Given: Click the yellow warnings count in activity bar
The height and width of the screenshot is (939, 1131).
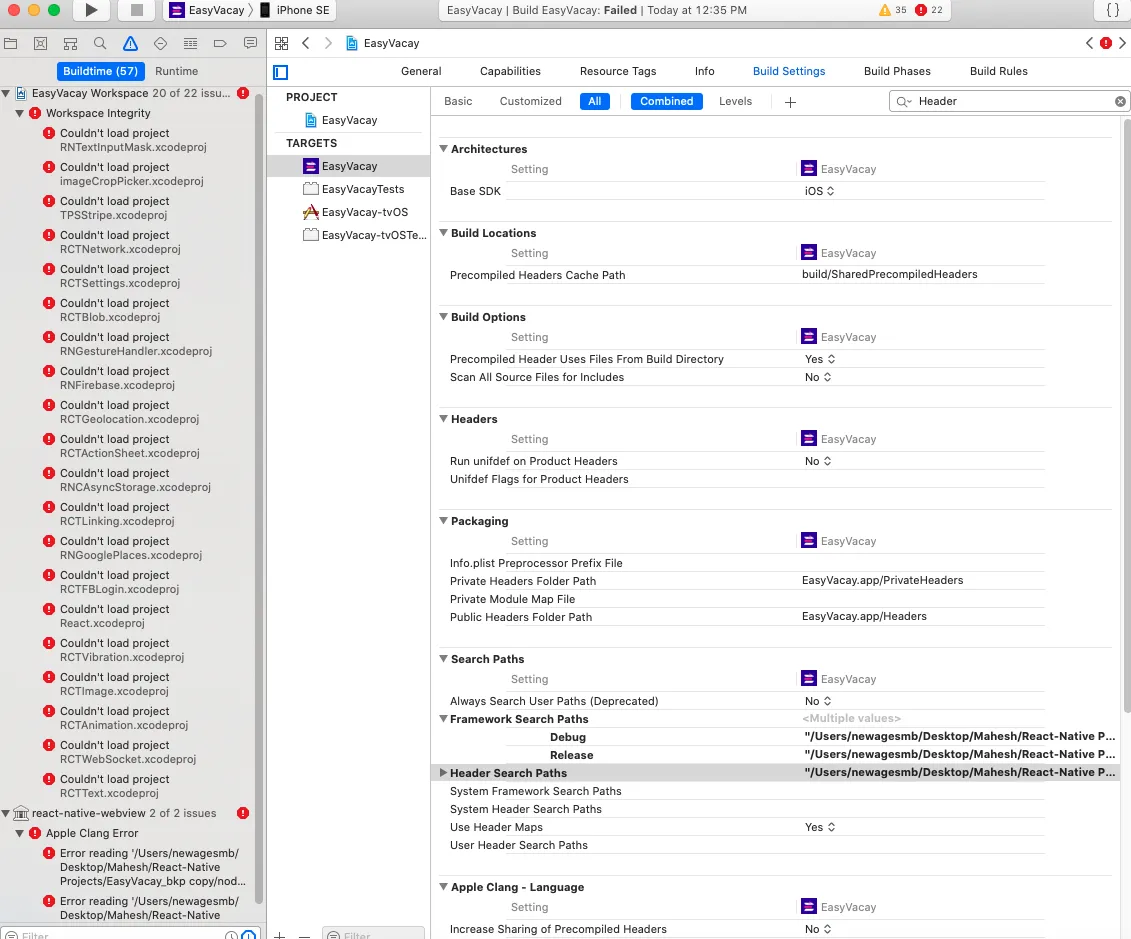Looking at the screenshot, I should [892, 10].
